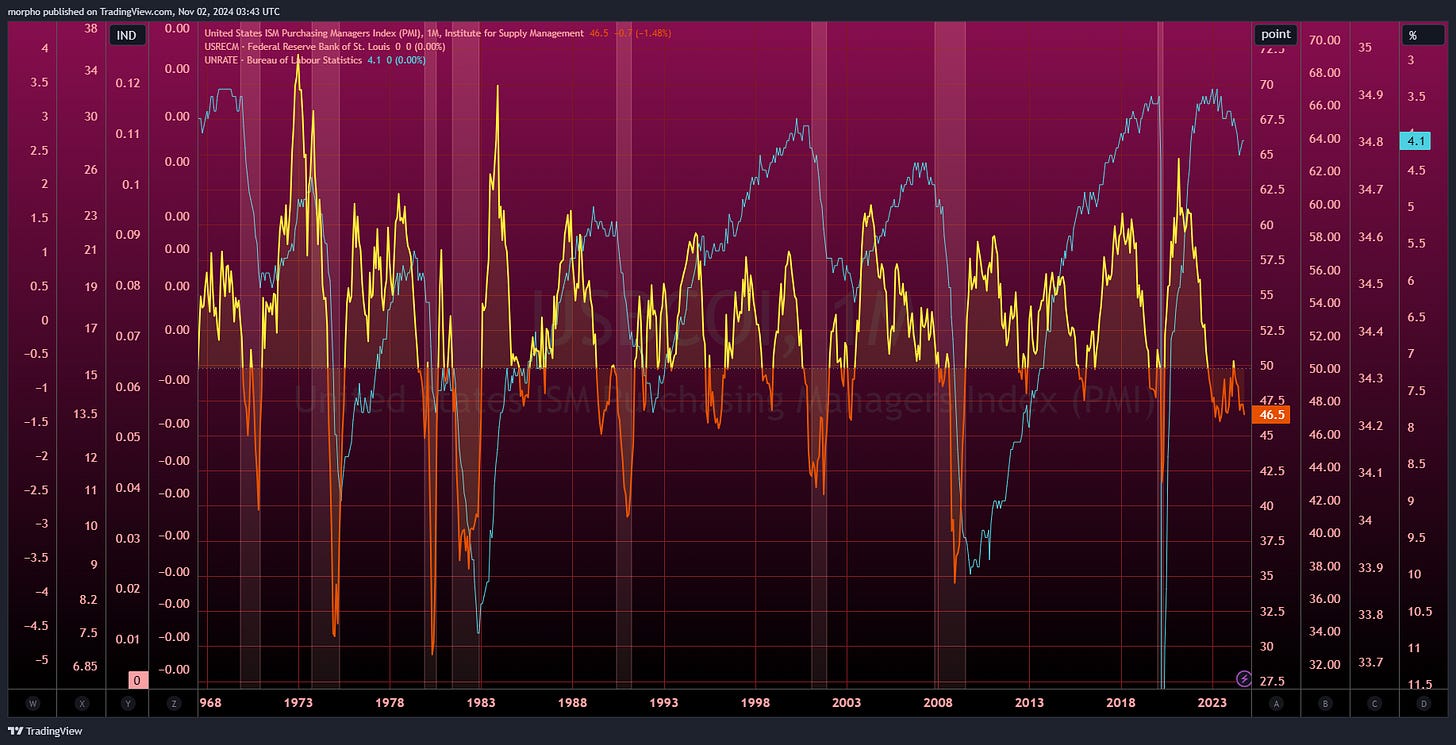Click the 1983 label on time axis
Image resolution: width=1456 pixels, height=745 pixels.
pyautogui.click(x=481, y=704)
